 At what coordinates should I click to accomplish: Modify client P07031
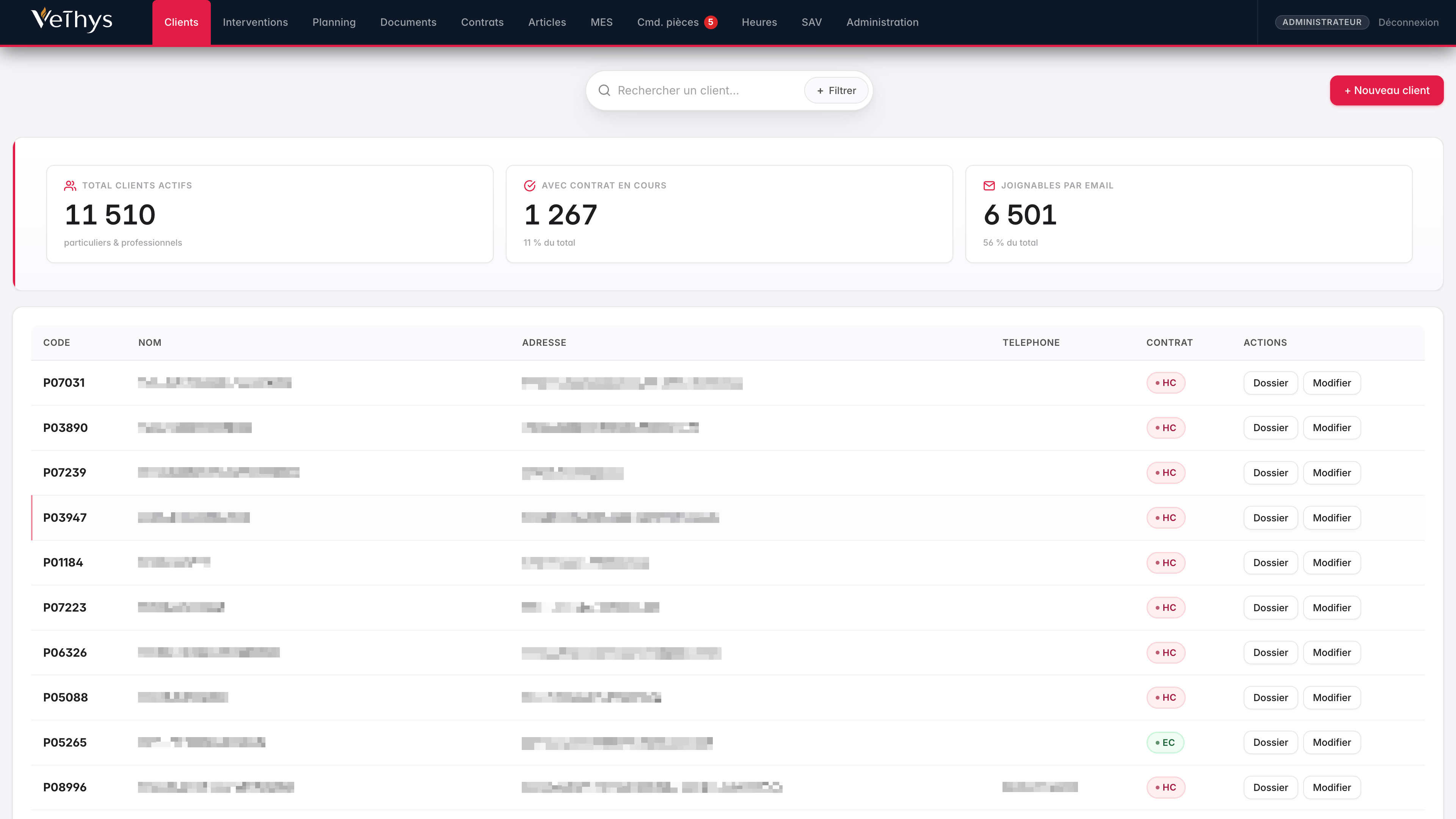pyautogui.click(x=1332, y=383)
